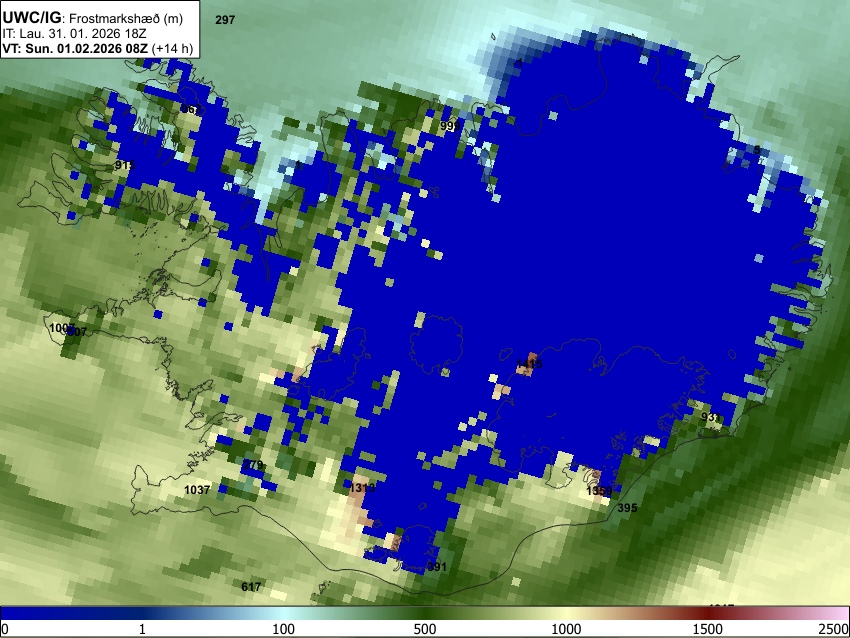Click the 'IT: Lau. 31. 01. 2026 18Z' line
This screenshot has height=638, width=850.
(74, 34)
